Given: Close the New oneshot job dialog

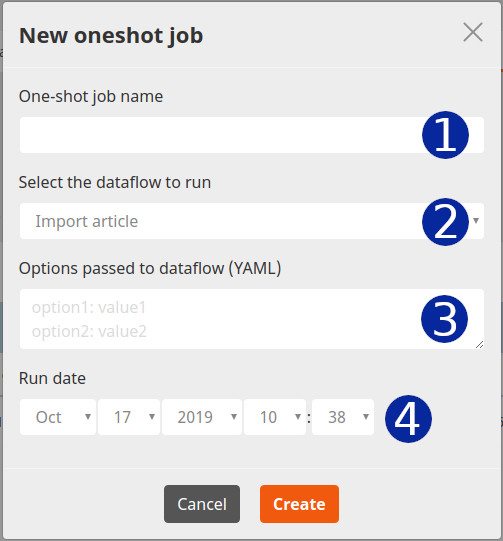Looking at the screenshot, I should 473,32.
